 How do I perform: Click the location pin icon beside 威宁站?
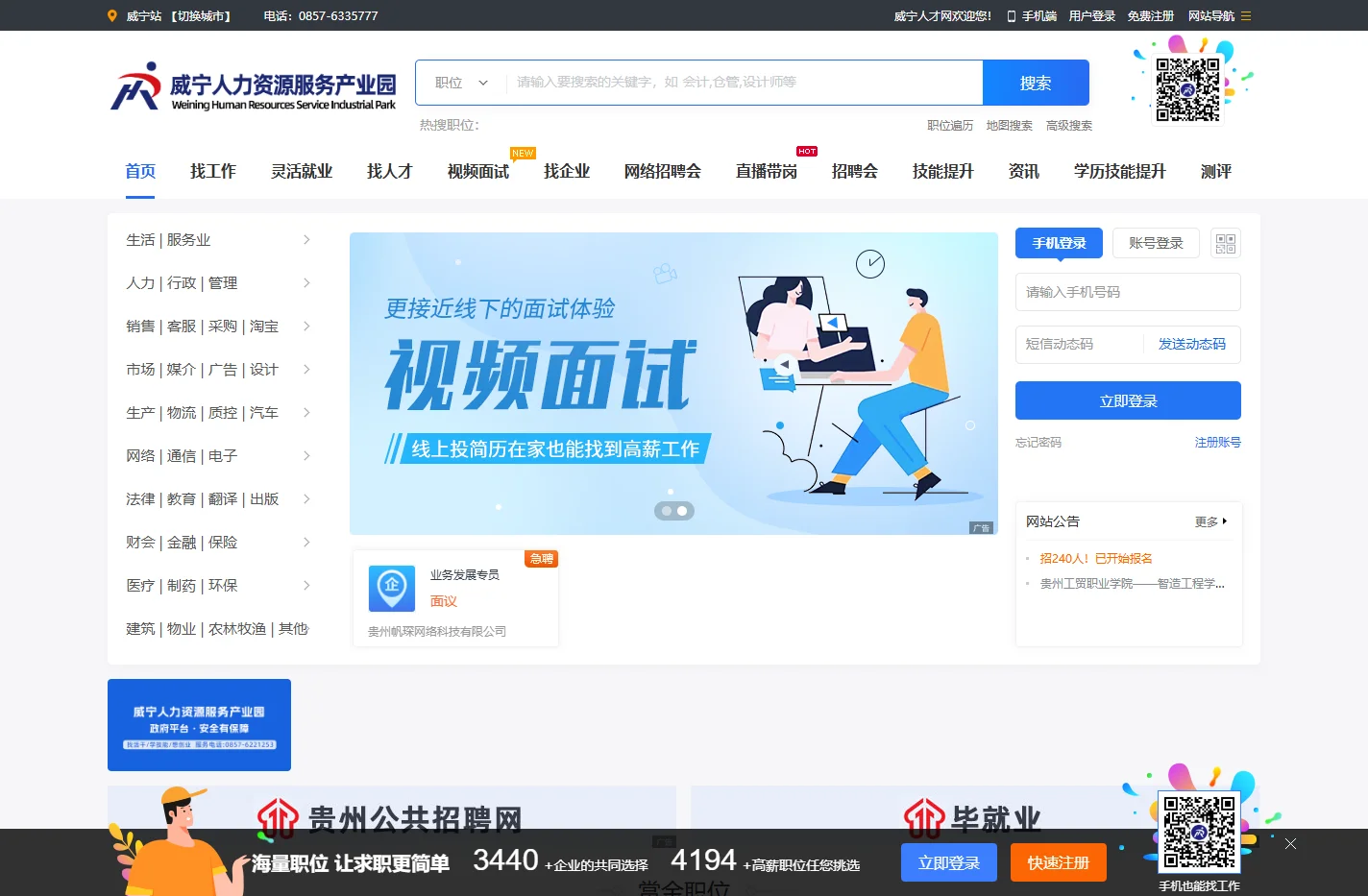click(112, 15)
